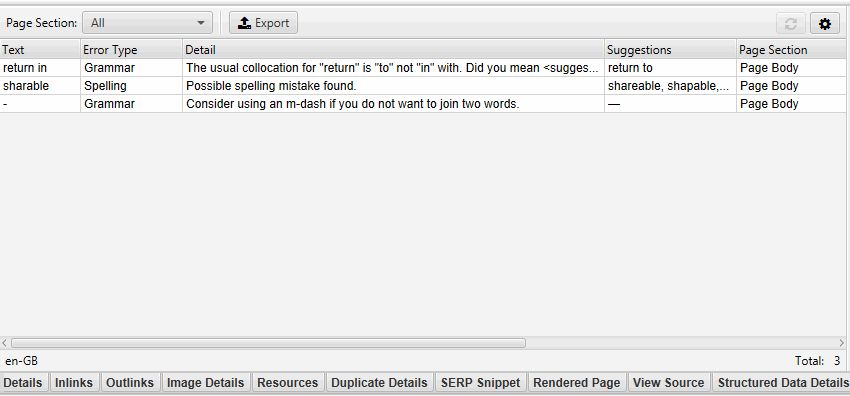The image size is (850, 396).
Task: Open the Image Details tab
Action: coord(205,382)
